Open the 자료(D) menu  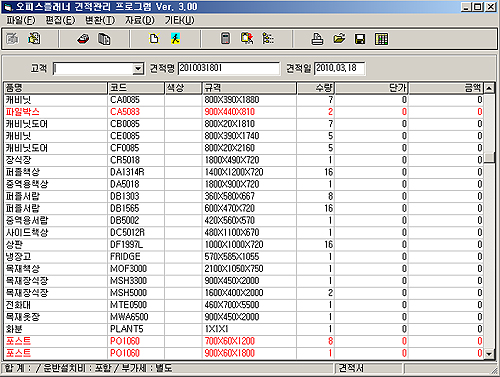tap(140, 20)
